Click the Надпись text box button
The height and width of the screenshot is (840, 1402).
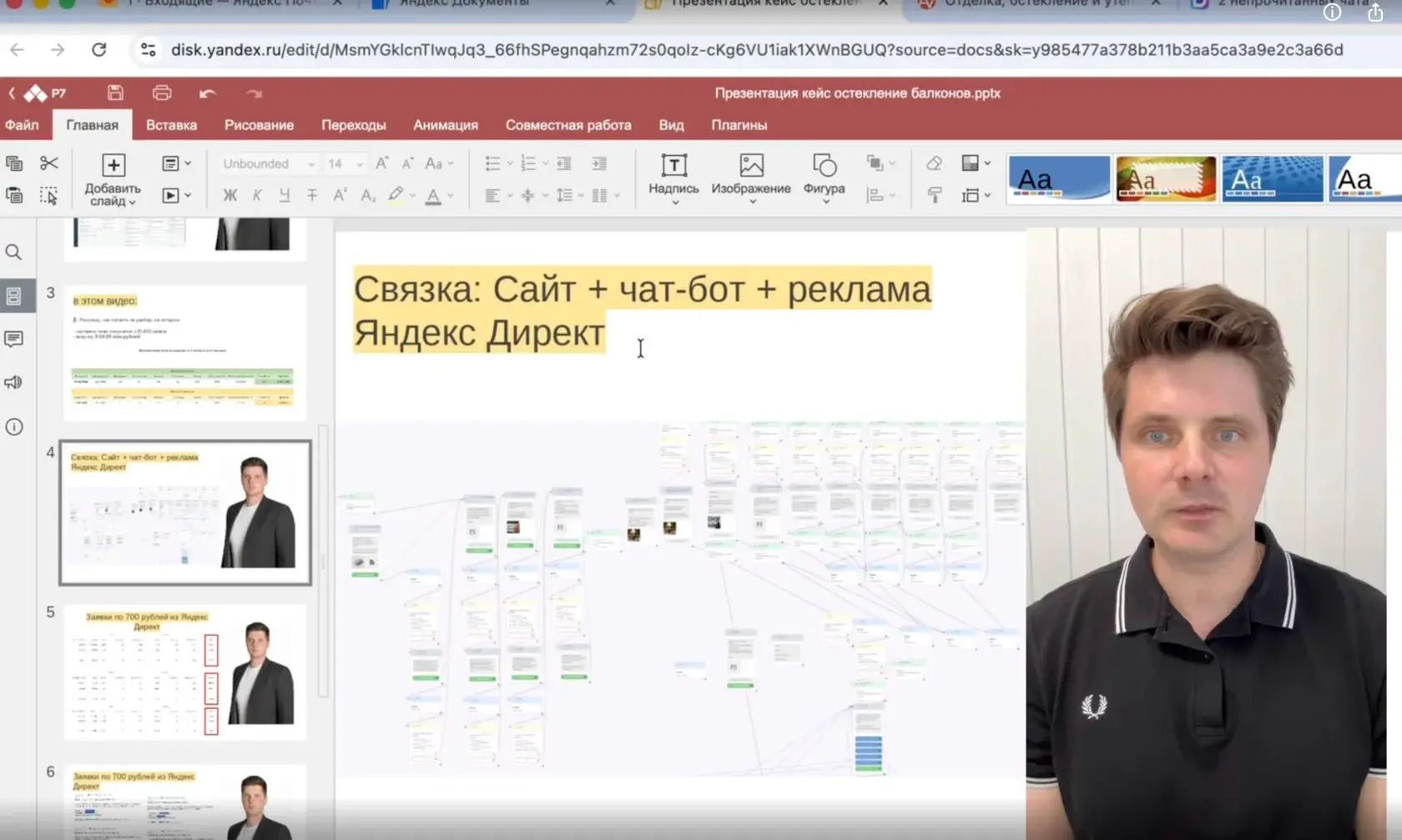tap(673, 177)
